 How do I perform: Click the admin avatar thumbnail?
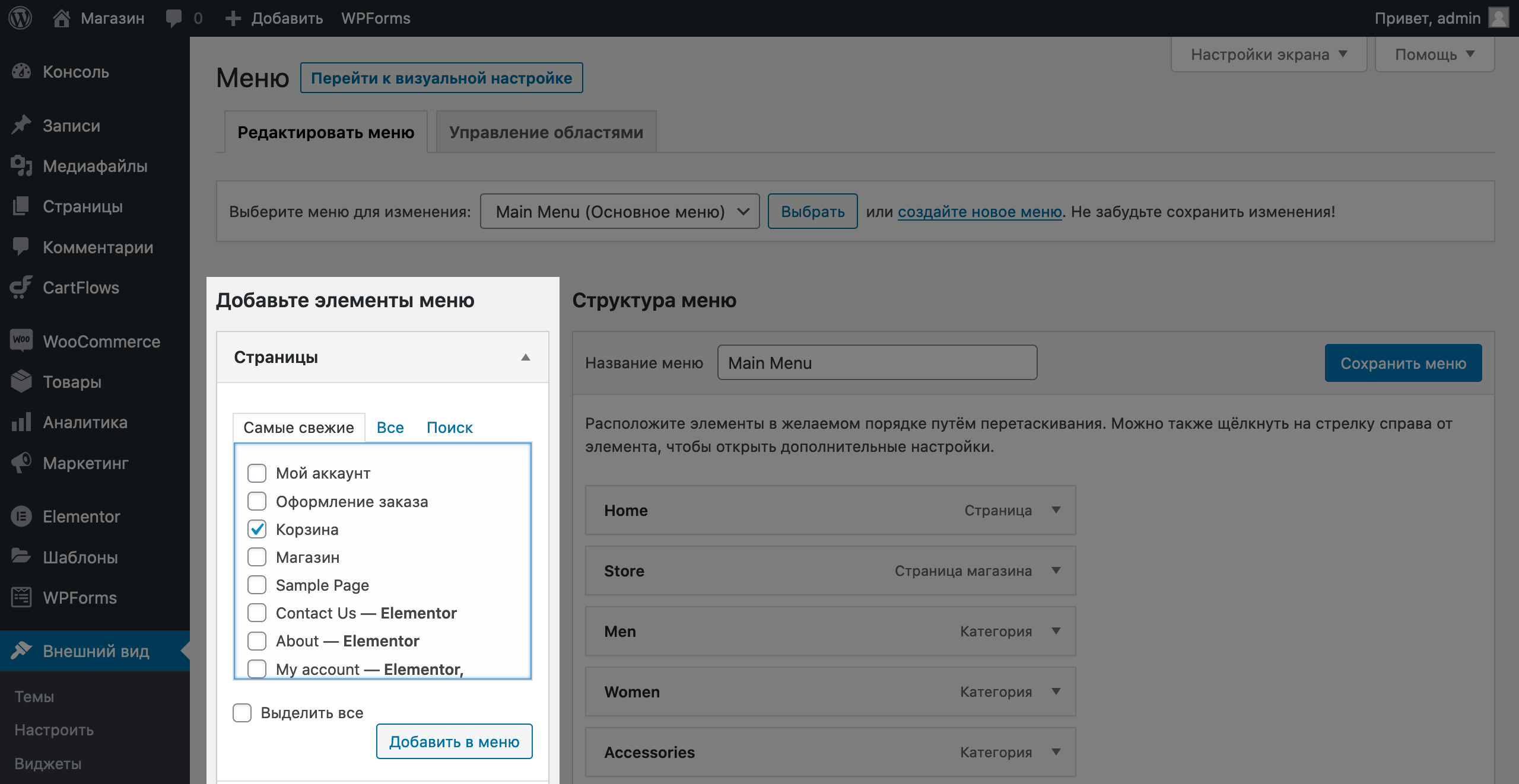1499,18
